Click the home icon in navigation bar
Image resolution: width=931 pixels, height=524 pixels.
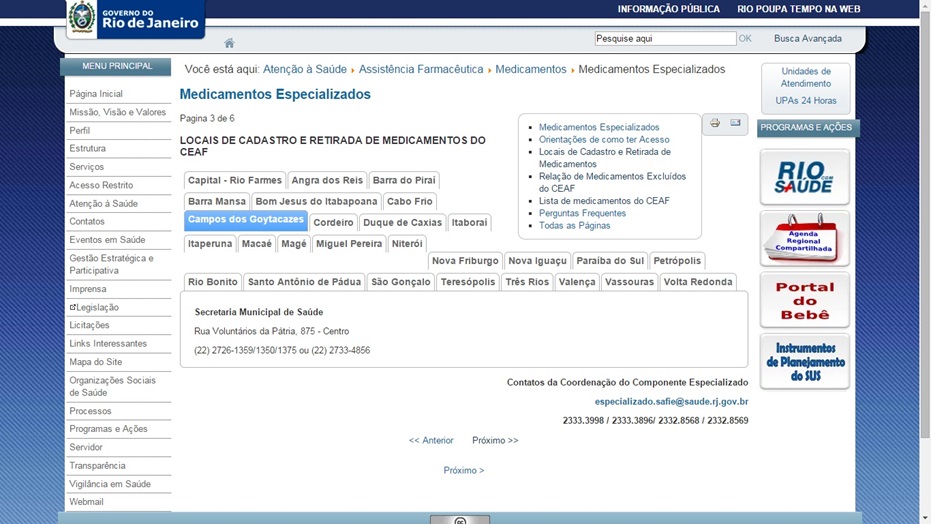(x=229, y=43)
